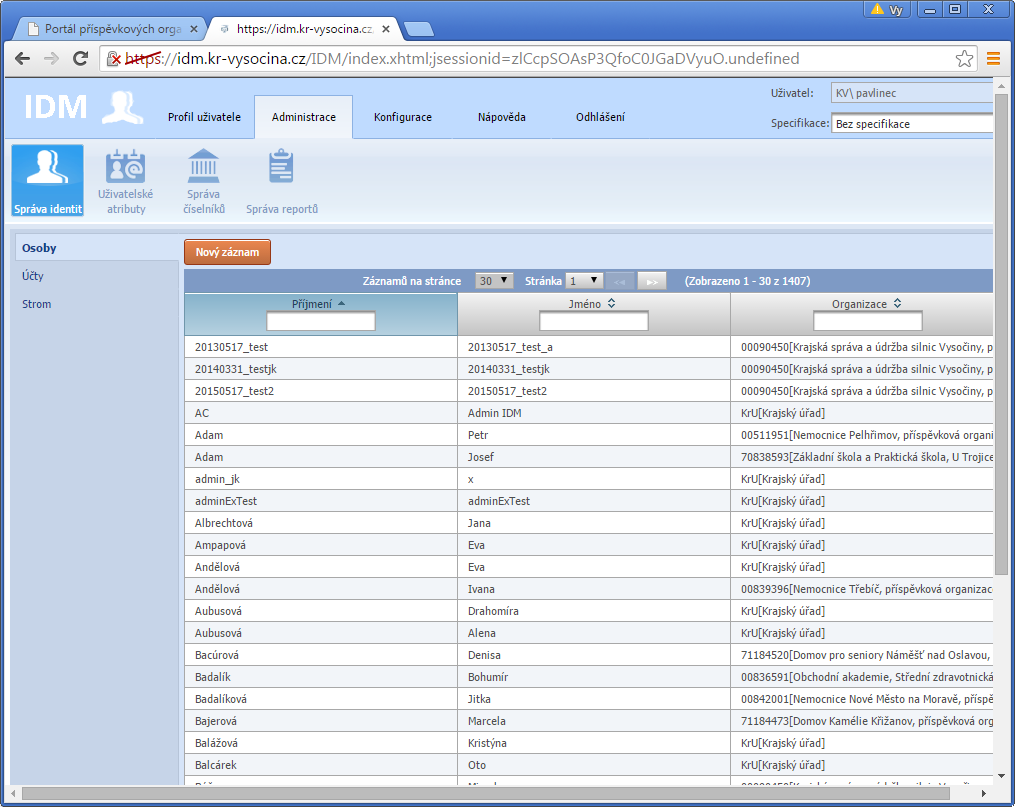Switch to Profil uživatele tab
Screen dimensions: 1015x807
click(x=204, y=117)
